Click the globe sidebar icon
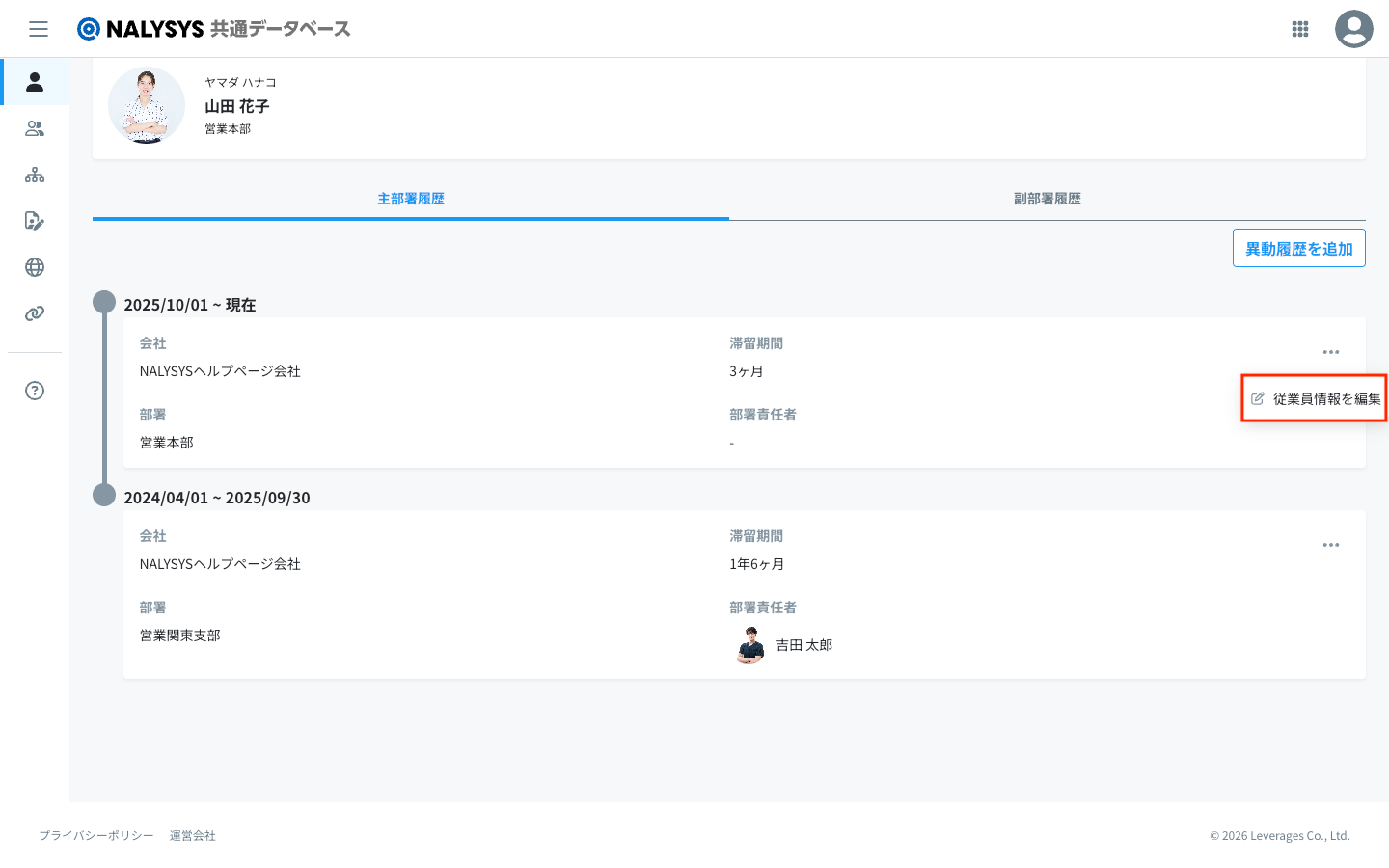Viewport: 1389px width, 868px height. tap(35, 267)
